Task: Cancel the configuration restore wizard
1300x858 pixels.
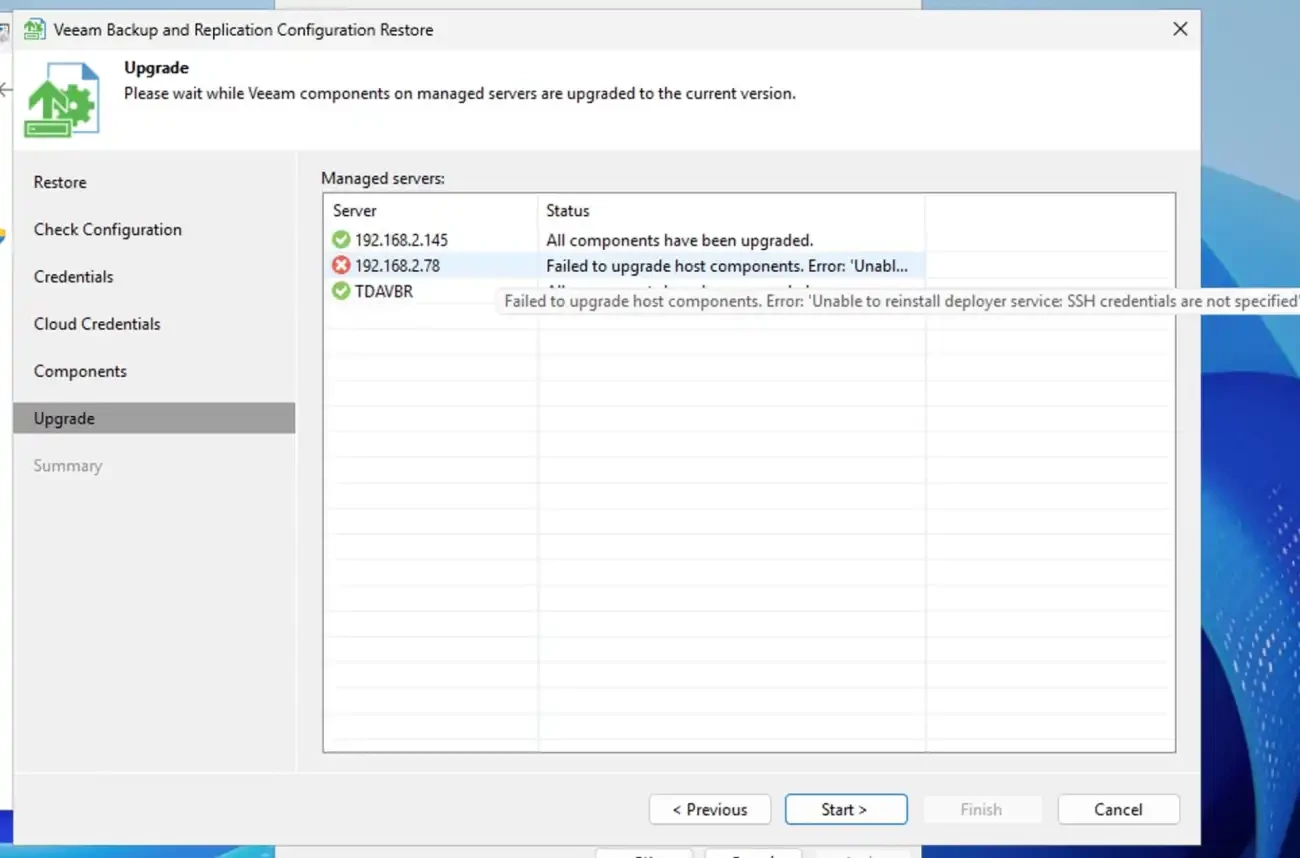Action: pyautogui.click(x=1119, y=810)
